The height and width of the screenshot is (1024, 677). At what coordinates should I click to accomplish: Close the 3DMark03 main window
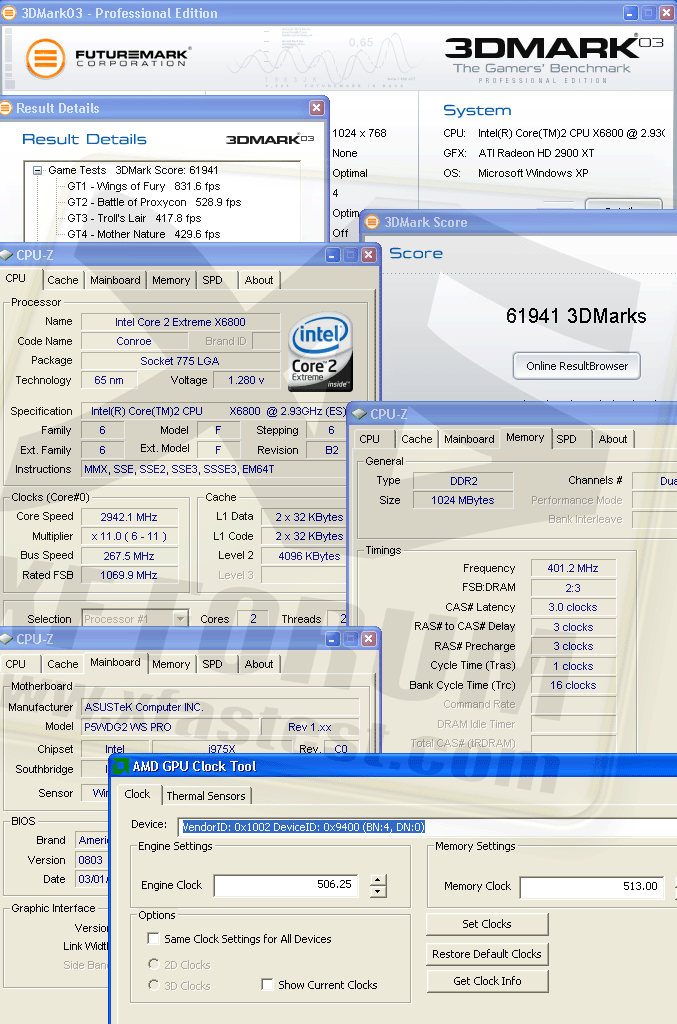[x=667, y=13]
